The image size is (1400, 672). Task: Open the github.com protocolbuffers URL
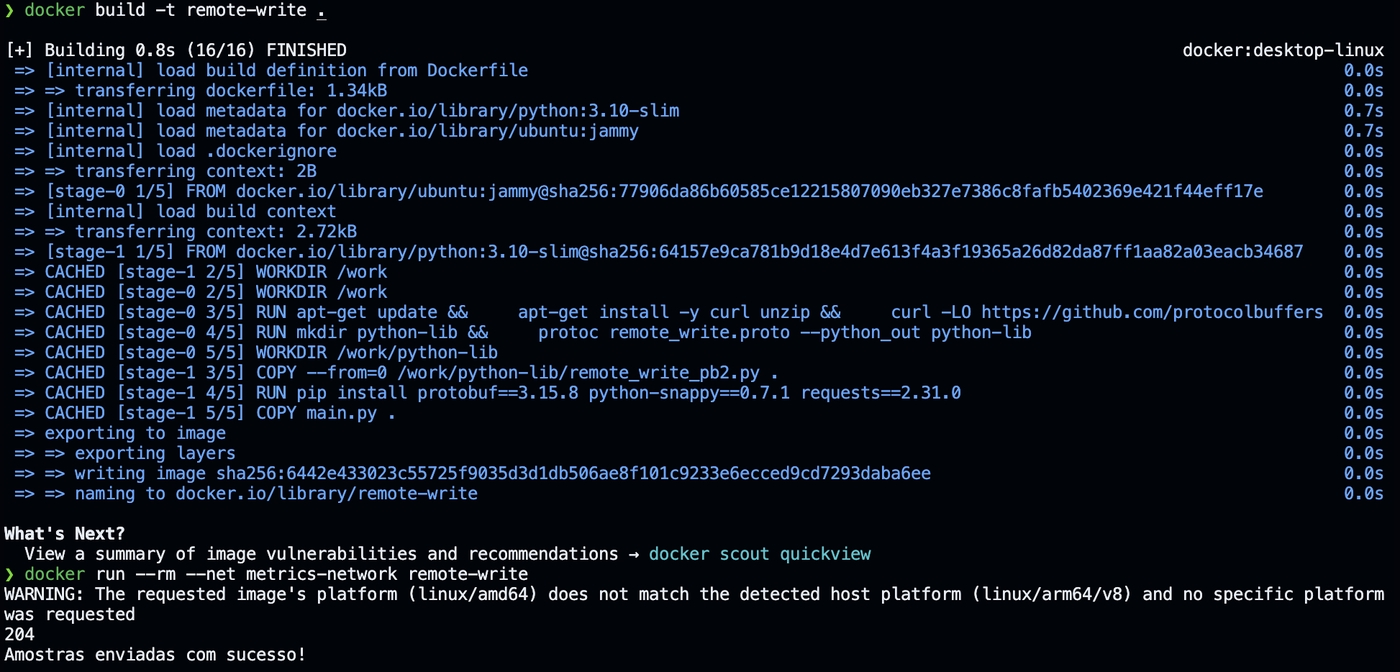(1151, 312)
